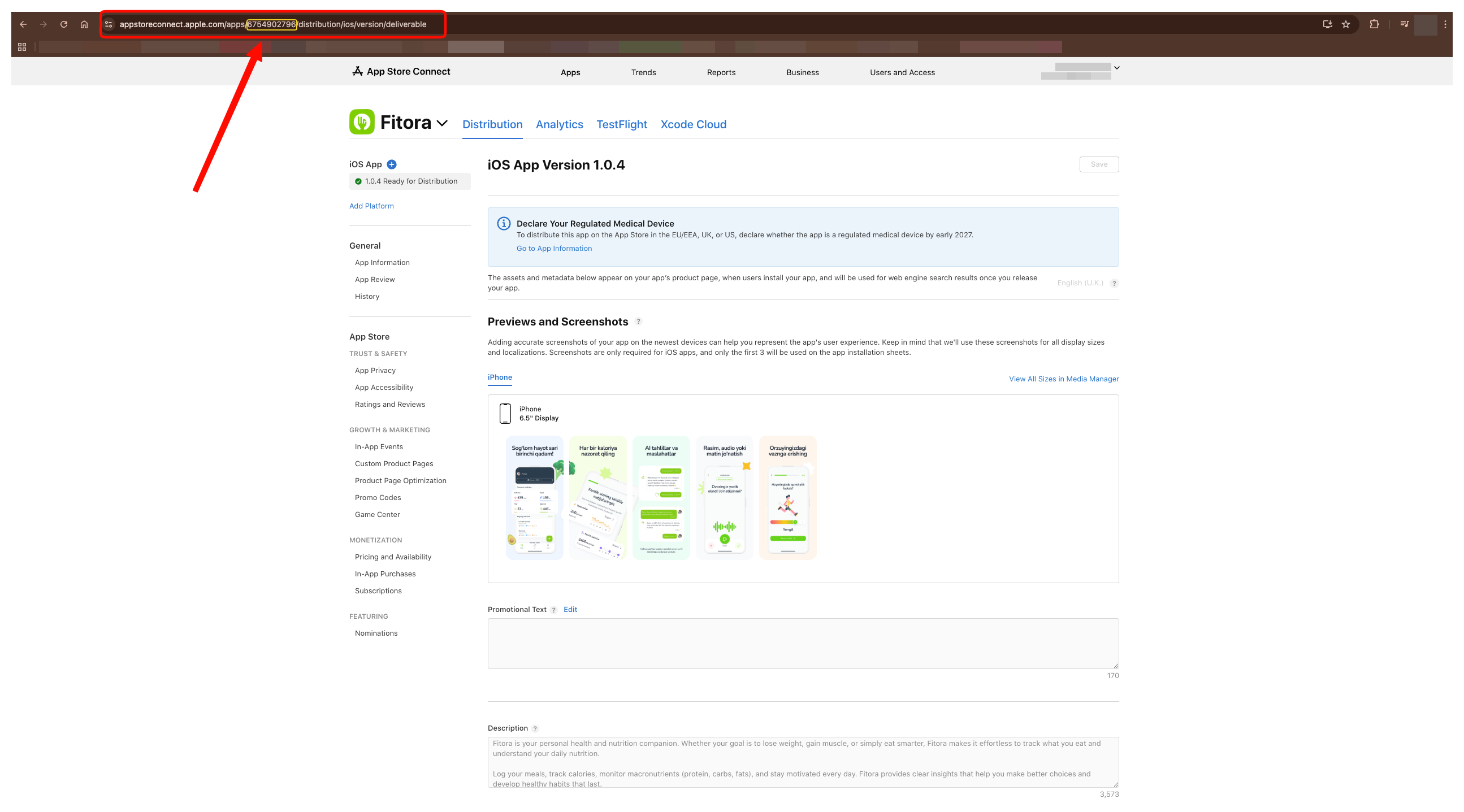Open Custom Product Pages in sidebar
Viewport: 1464px width, 812px height.
[x=394, y=464]
